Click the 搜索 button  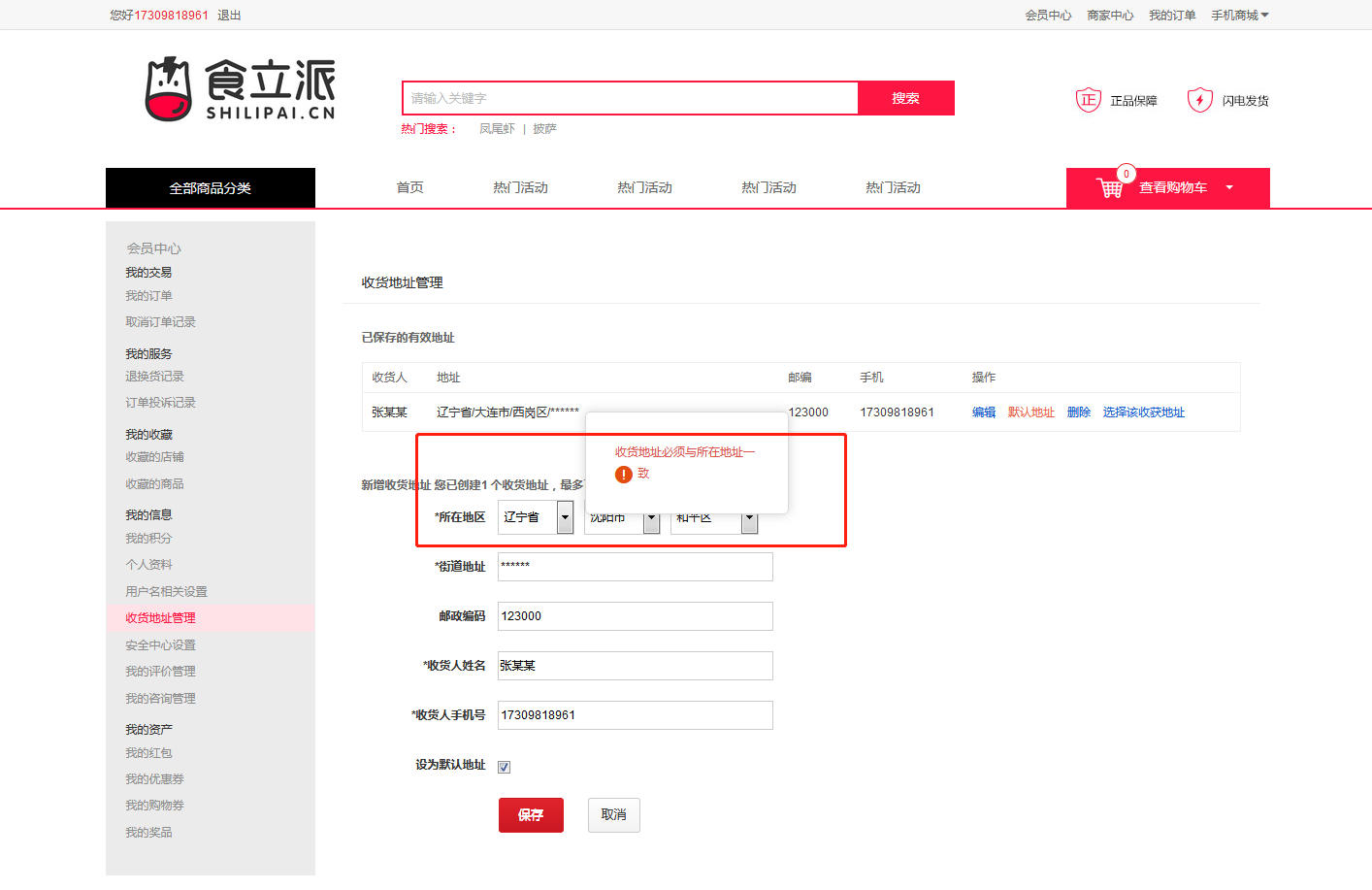pyautogui.click(x=906, y=98)
